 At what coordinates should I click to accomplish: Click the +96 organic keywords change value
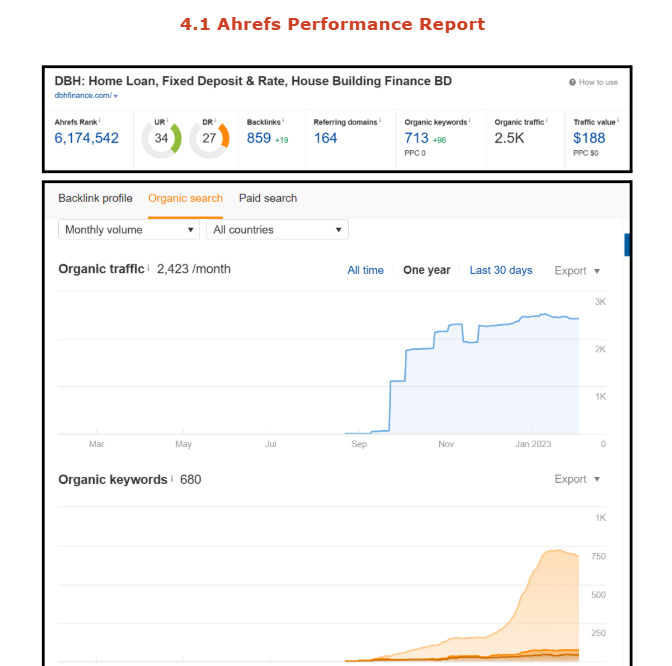tap(439, 140)
